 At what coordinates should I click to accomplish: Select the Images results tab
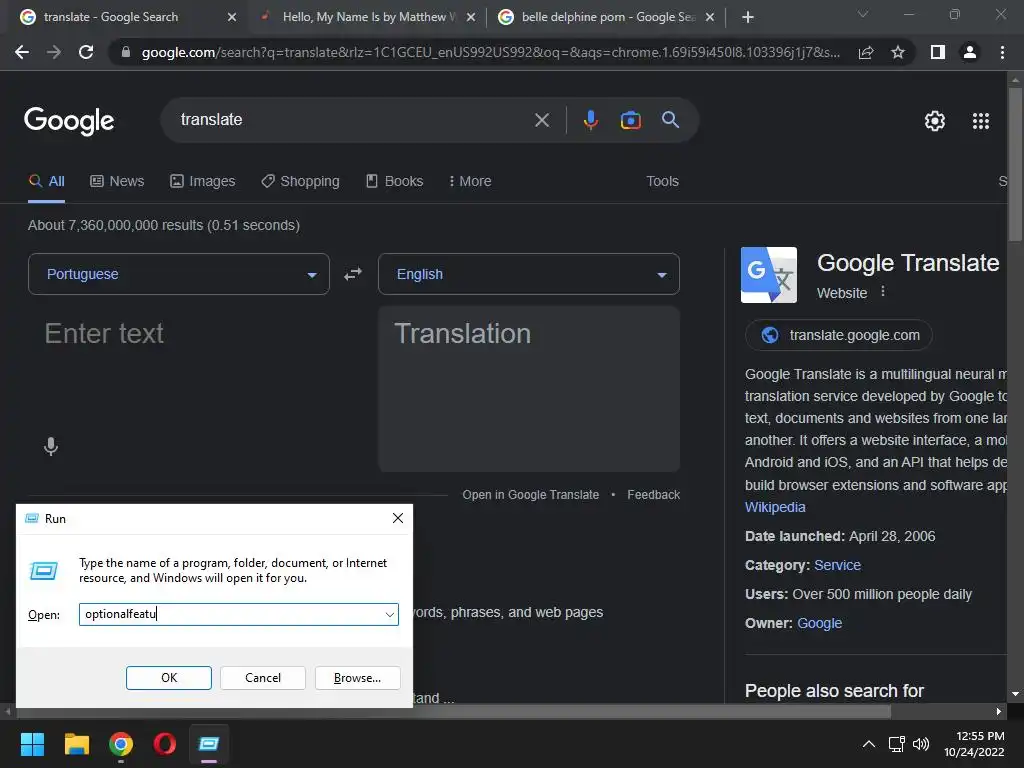(202, 181)
